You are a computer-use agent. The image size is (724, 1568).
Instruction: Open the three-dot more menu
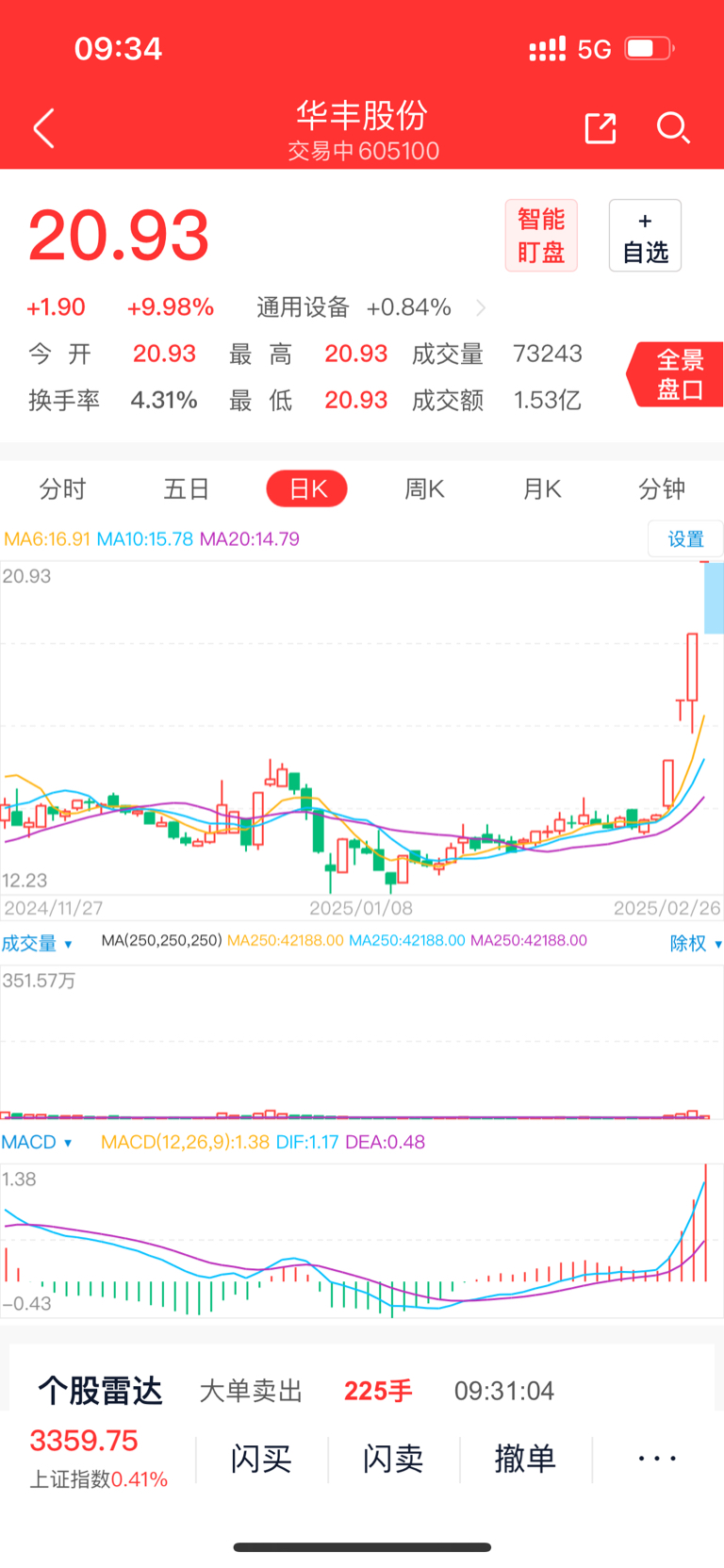(657, 1459)
